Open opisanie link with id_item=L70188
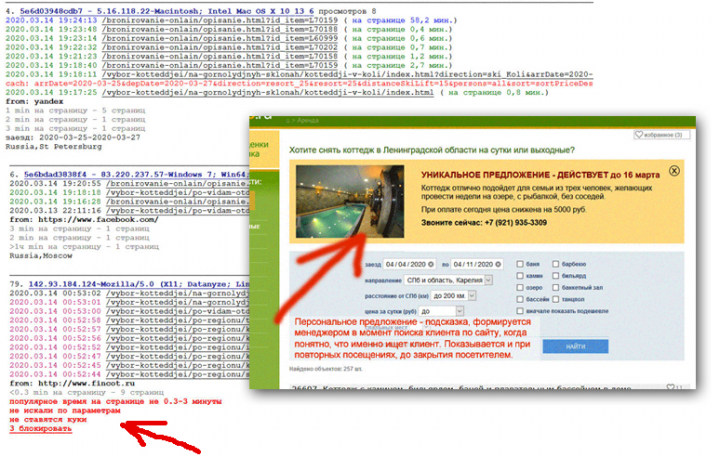 (220, 29)
